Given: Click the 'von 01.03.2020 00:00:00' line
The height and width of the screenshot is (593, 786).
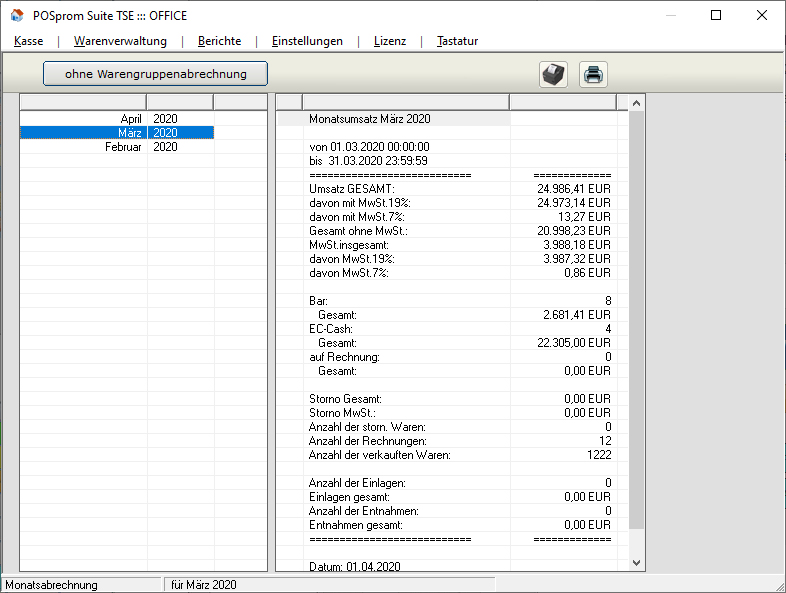Looking at the screenshot, I should [x=369, y=147].
